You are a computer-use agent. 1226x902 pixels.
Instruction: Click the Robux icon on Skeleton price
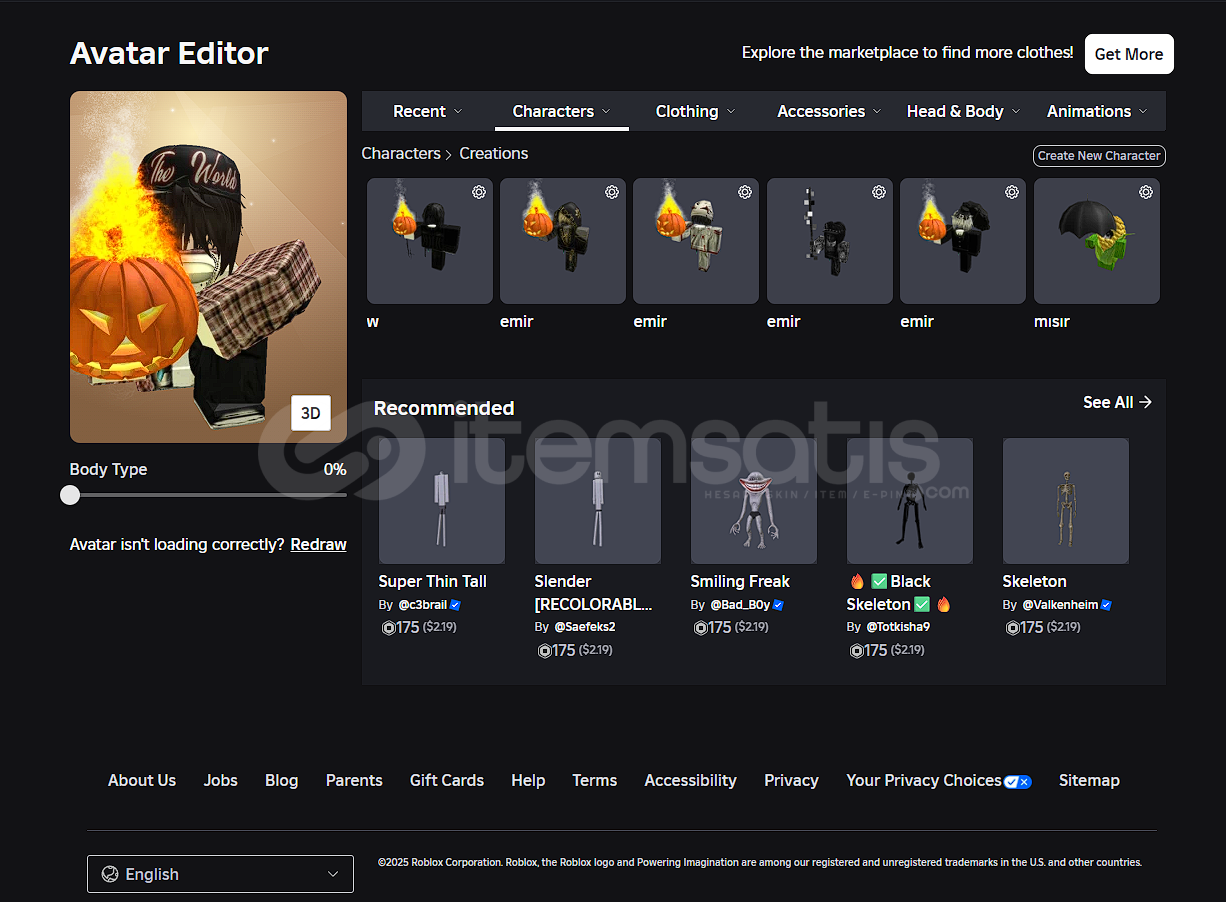[x=1013, y=628]
